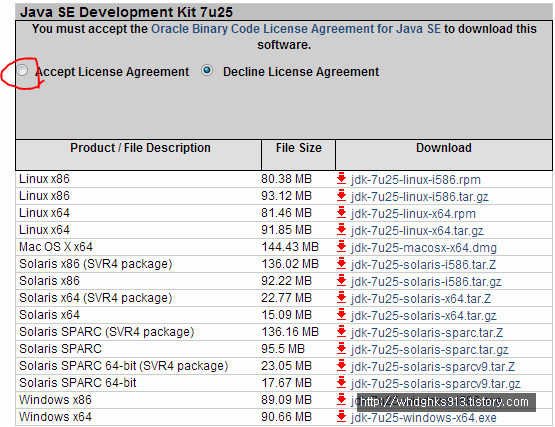Image resolution: width=555 pixels, height=427 pixels.
Task: Click Solaris SPARC 64-bit (SVR4 package) description
Action: tap(124, 366)
